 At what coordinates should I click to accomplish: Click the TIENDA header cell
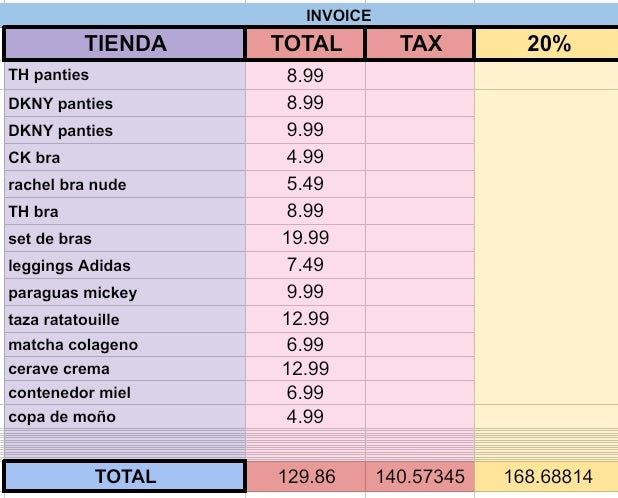tap(125, 44)
